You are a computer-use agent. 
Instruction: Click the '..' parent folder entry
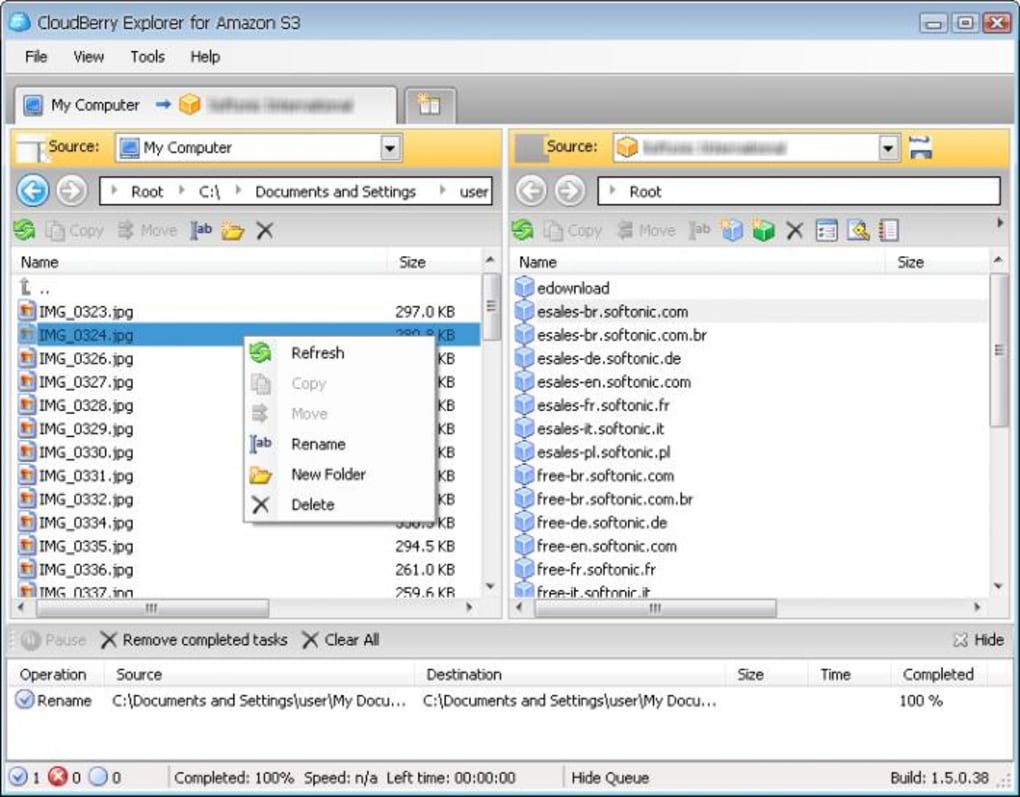[x=35, y=288]
